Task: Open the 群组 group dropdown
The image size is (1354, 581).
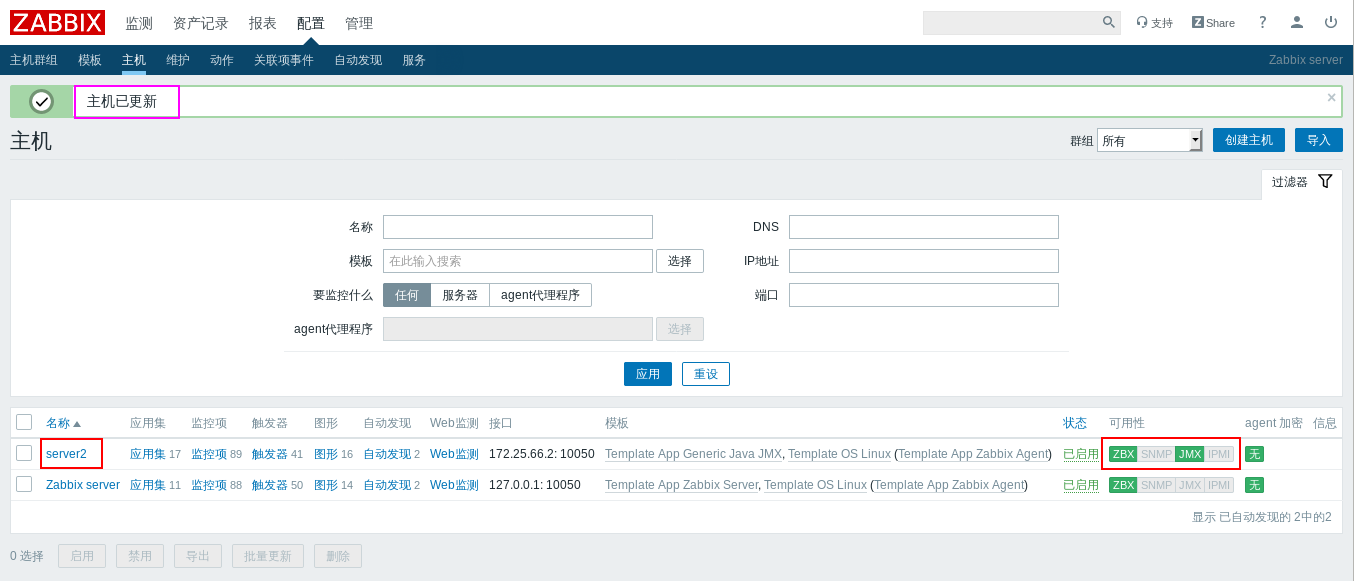Action: [1149, 140]
